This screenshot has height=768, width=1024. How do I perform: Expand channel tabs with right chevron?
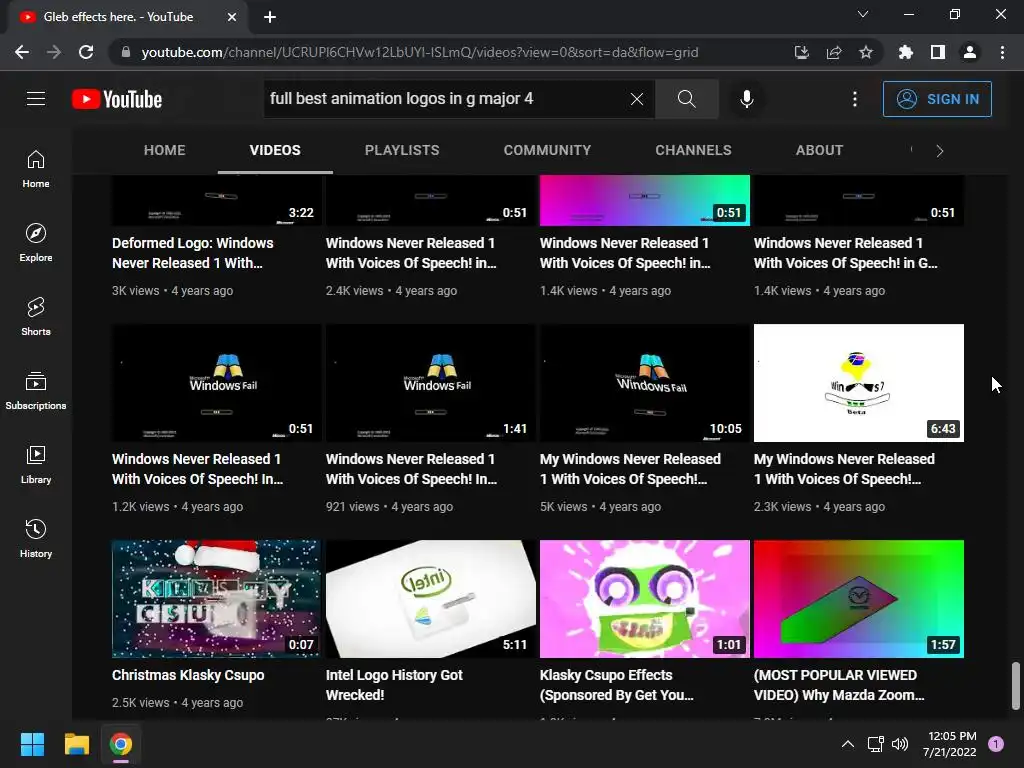940,151
